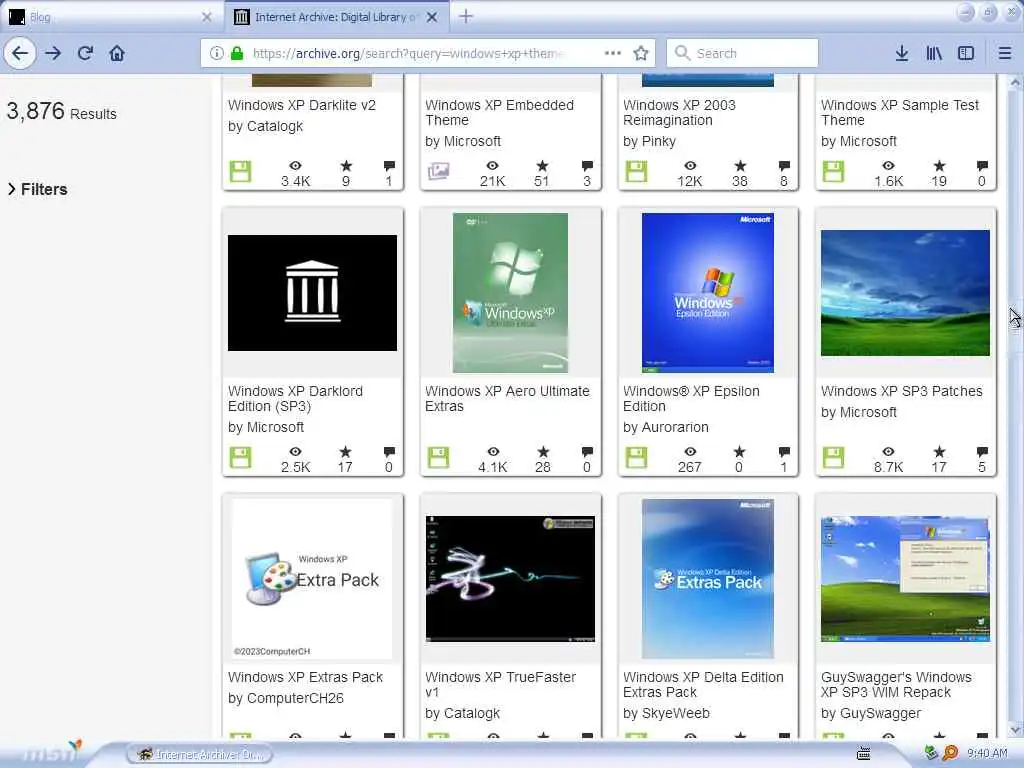Click favorites star on Embedded Theme card
The image size is (1024, 768).
[x=542, y=166]
